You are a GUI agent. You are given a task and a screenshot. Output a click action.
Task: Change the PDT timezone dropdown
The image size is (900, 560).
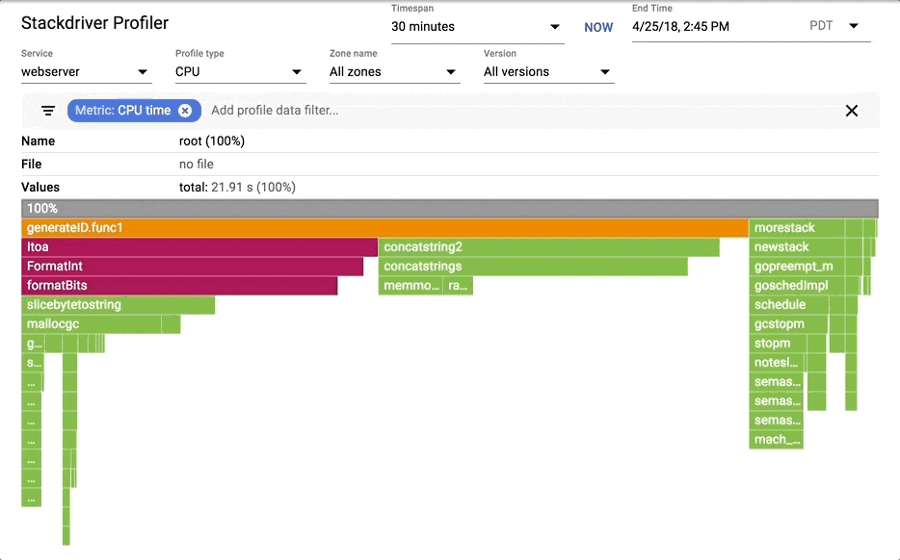pyautogui.click(x=835, y=26)
